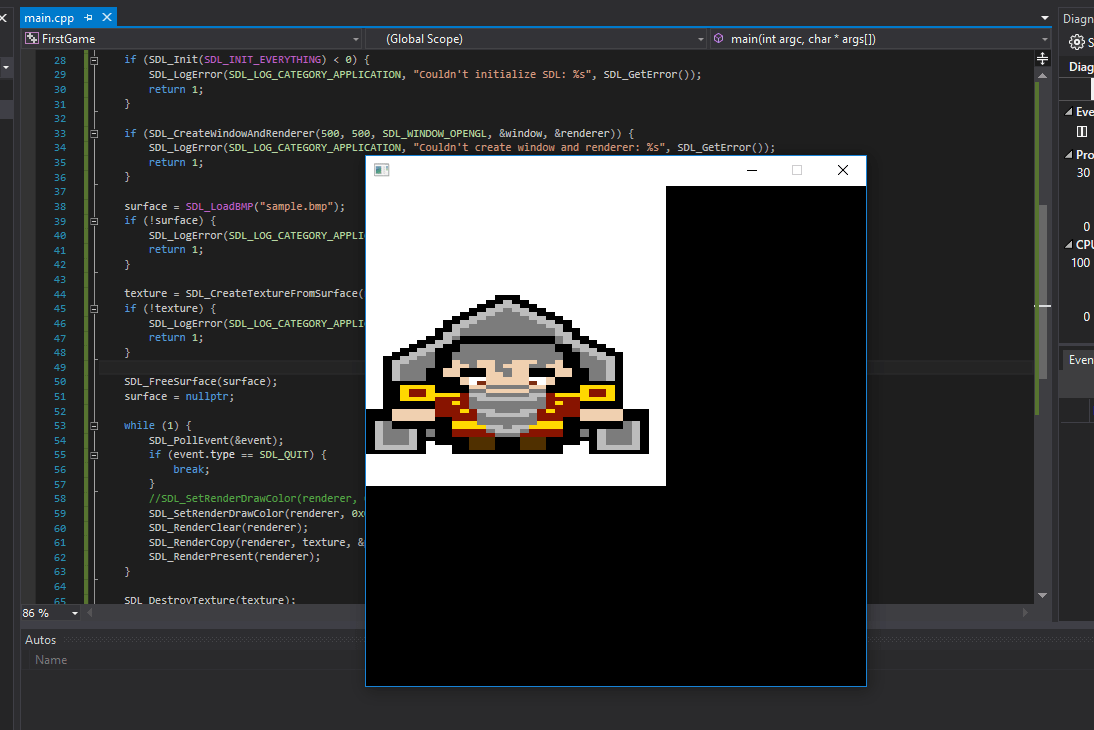The height and width of the screenshot is (730, 1094).
Task: Collapse the while loop outline at line 53
Action: [93, 424]
